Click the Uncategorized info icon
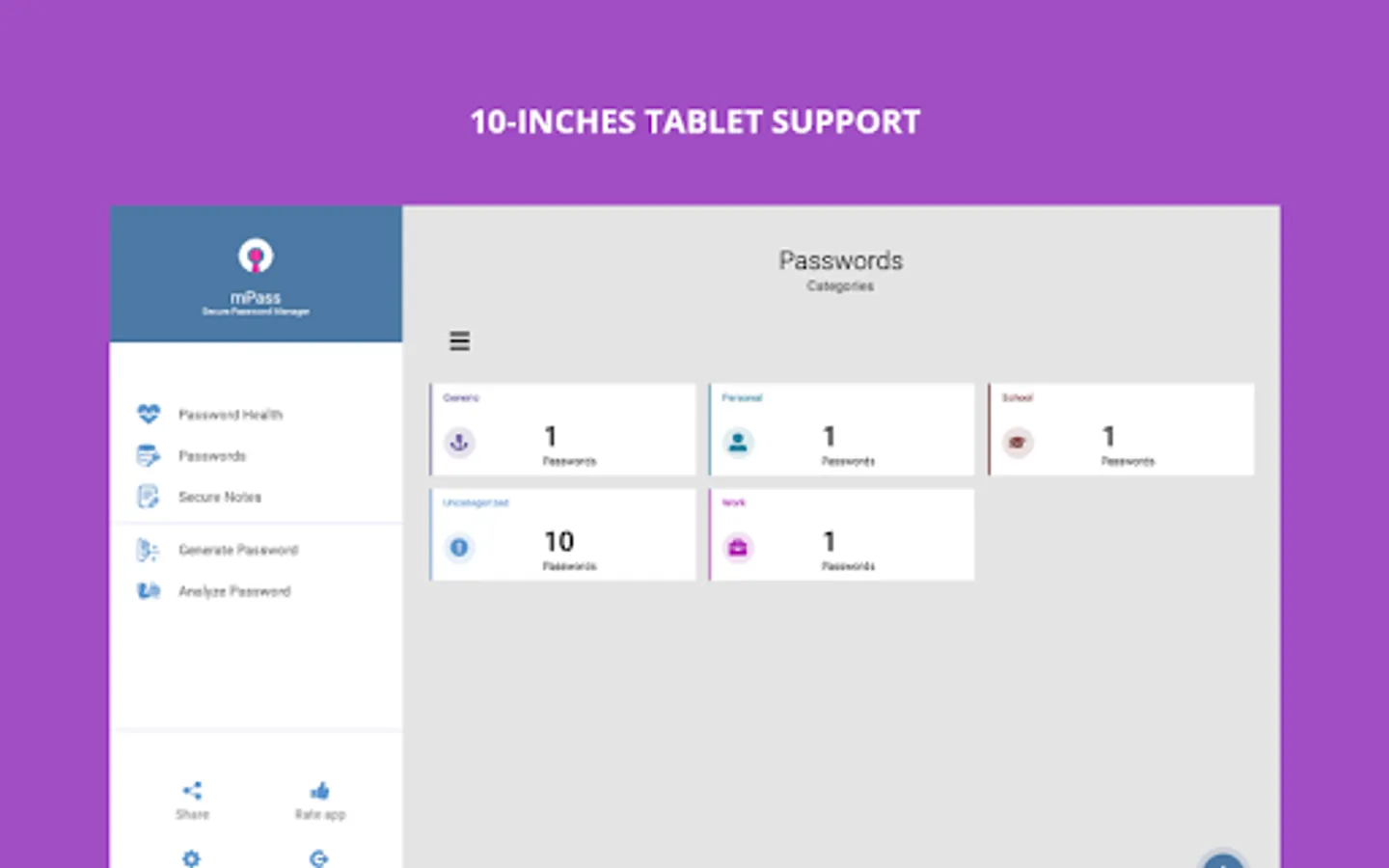Viewport: 1389px width, 868px height. pyautogui.click(x=459, y=548)
